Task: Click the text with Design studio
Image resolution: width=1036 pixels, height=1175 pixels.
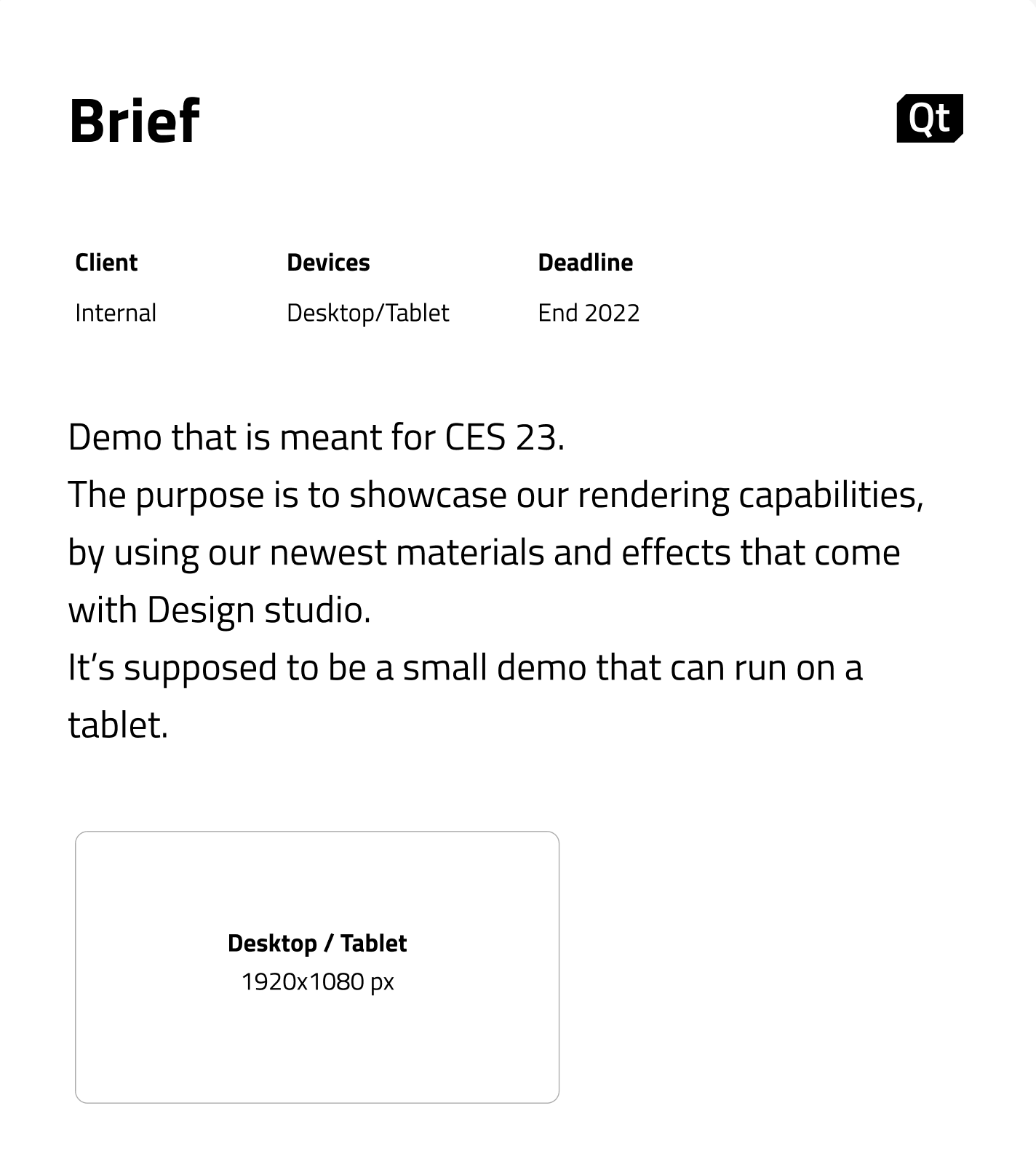Action: [x=220, y=610]
